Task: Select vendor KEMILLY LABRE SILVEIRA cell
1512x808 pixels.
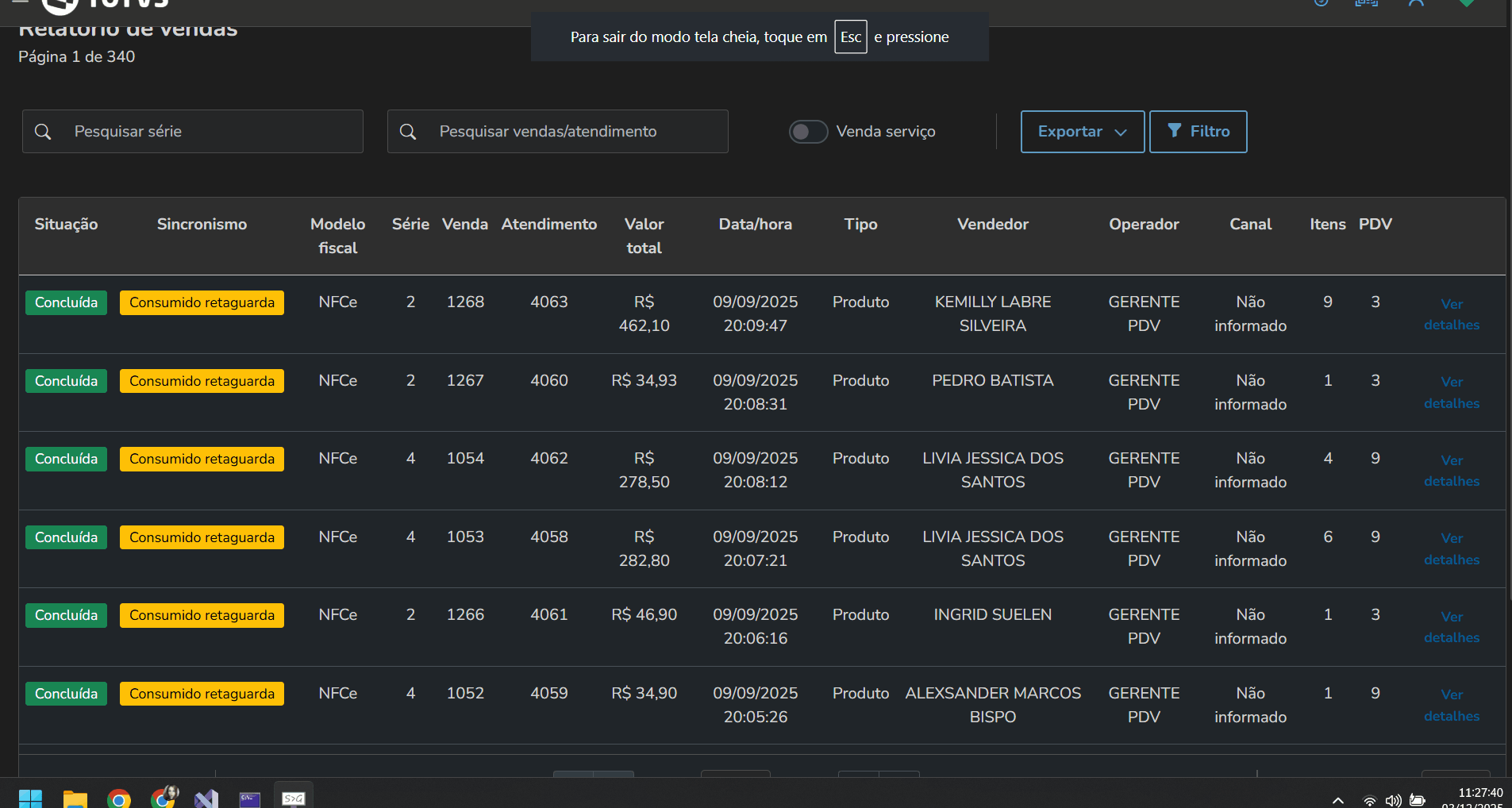Action: pos(993,314)
